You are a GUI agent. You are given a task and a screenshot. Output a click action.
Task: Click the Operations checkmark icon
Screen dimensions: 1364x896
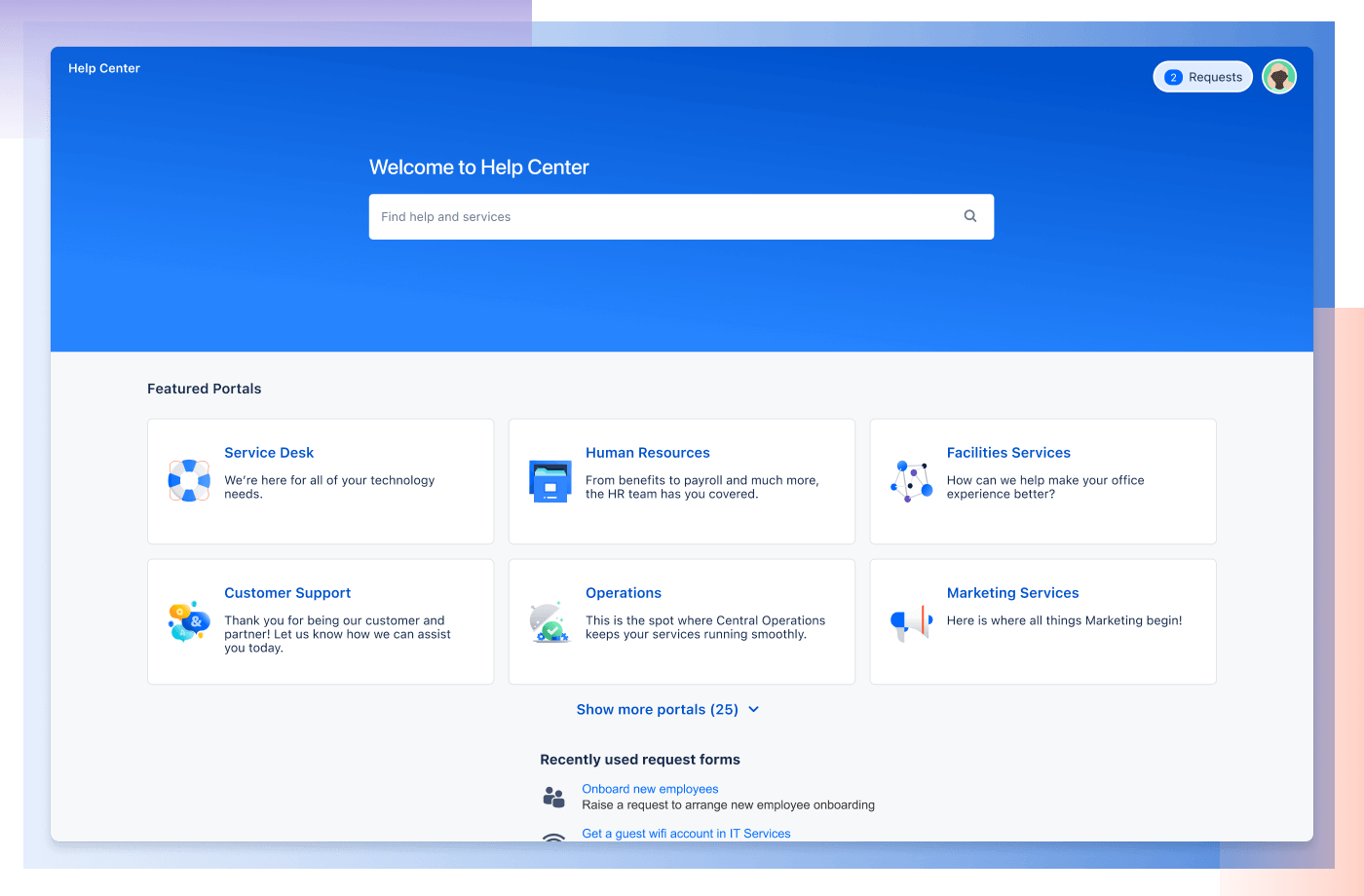pyautogui.click(x=555, y=630)
